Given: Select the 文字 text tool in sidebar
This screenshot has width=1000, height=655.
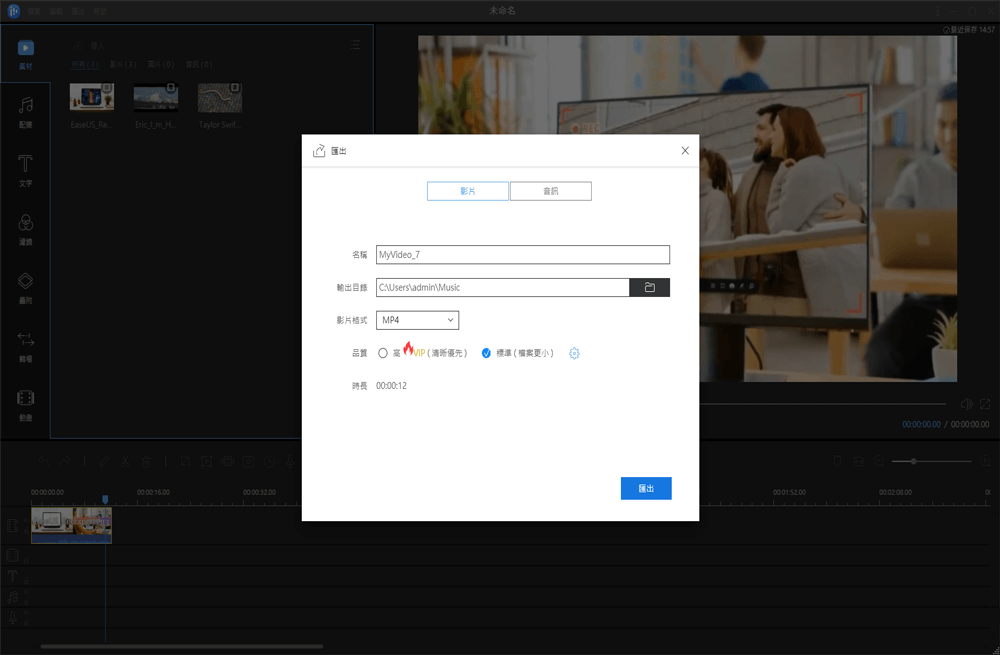Looking at the screenshot, I should point(26,172).
